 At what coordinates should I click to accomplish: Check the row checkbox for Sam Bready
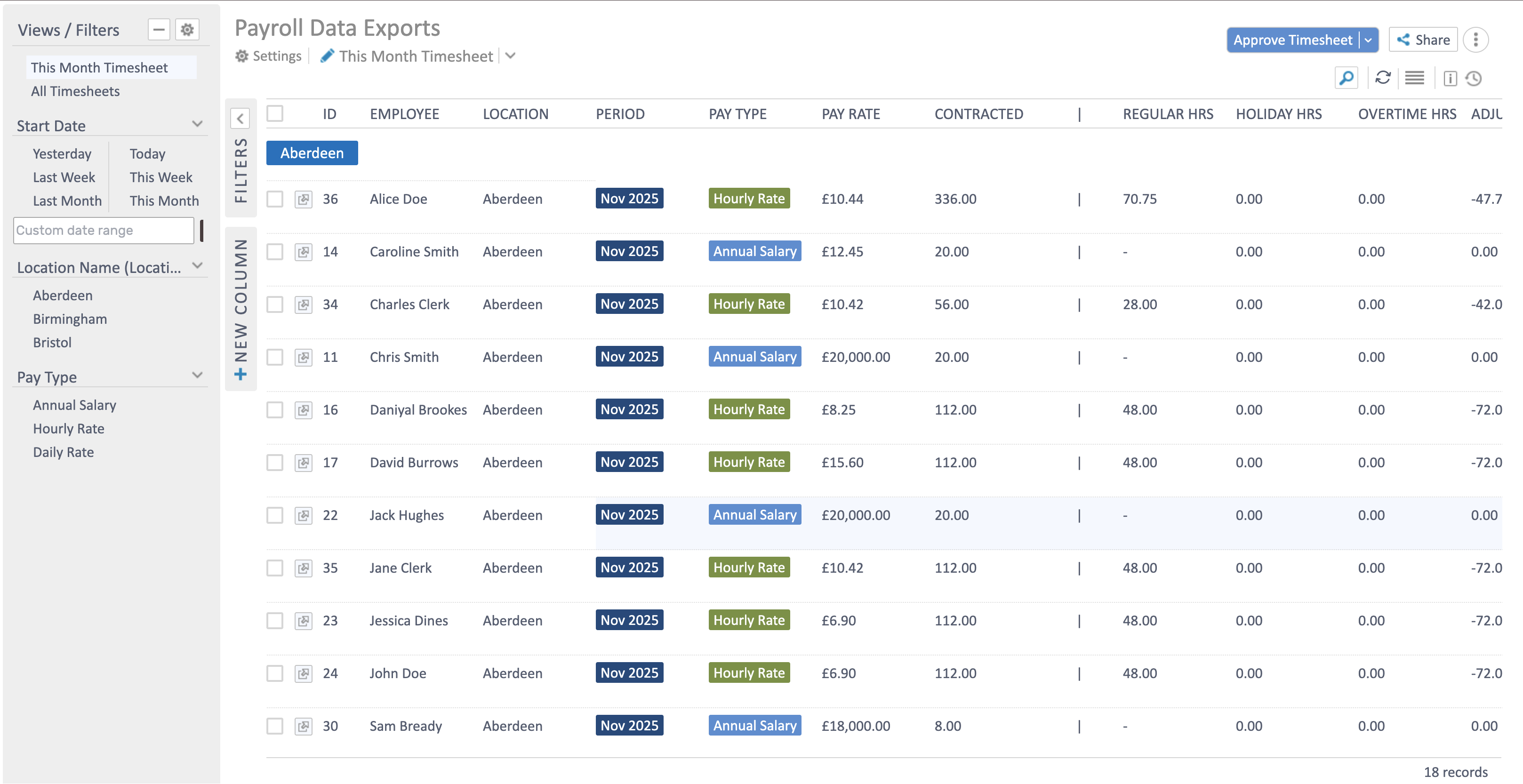pyautogui.click(x=274, y=726)
